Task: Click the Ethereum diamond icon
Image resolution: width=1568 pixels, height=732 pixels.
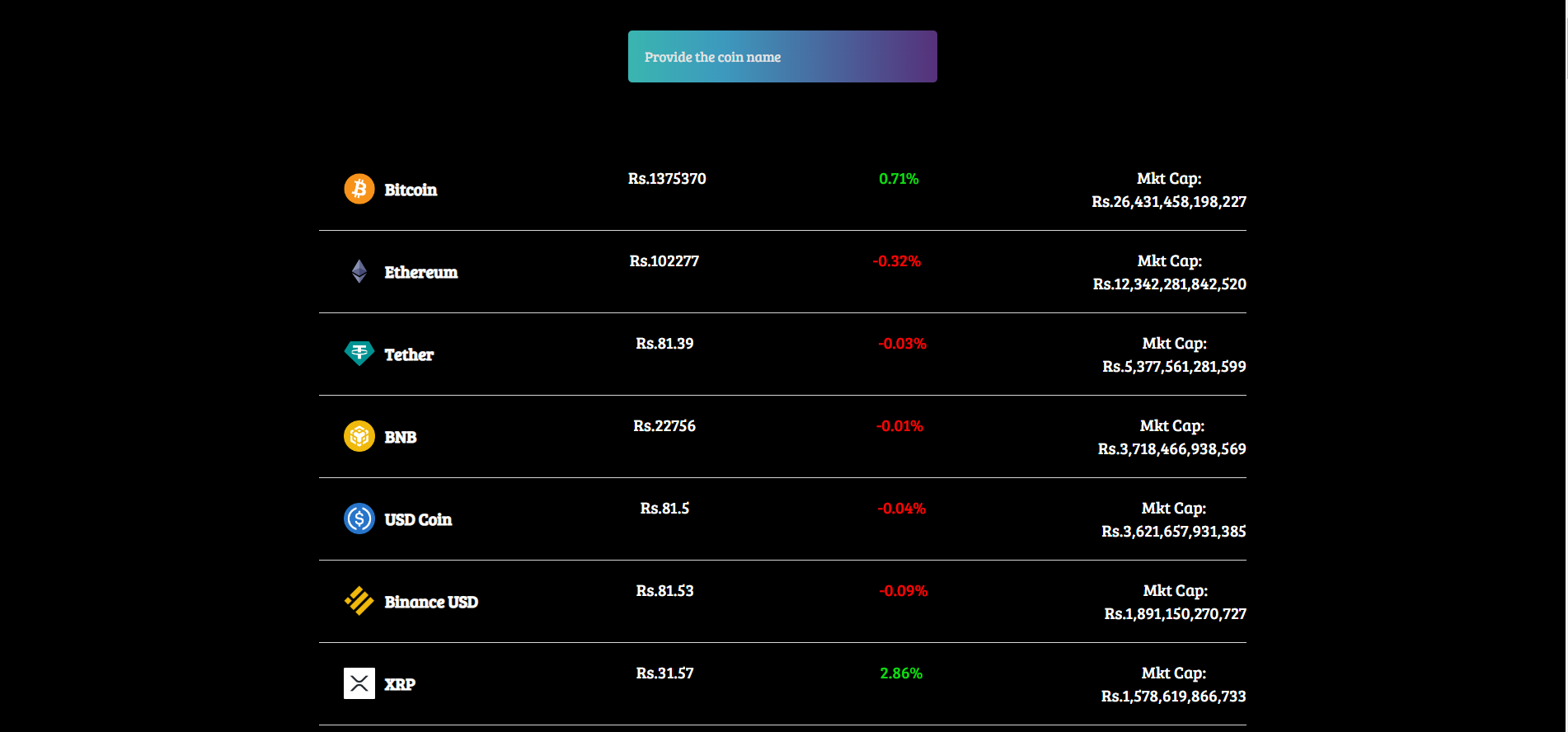Action: (359, 271)
